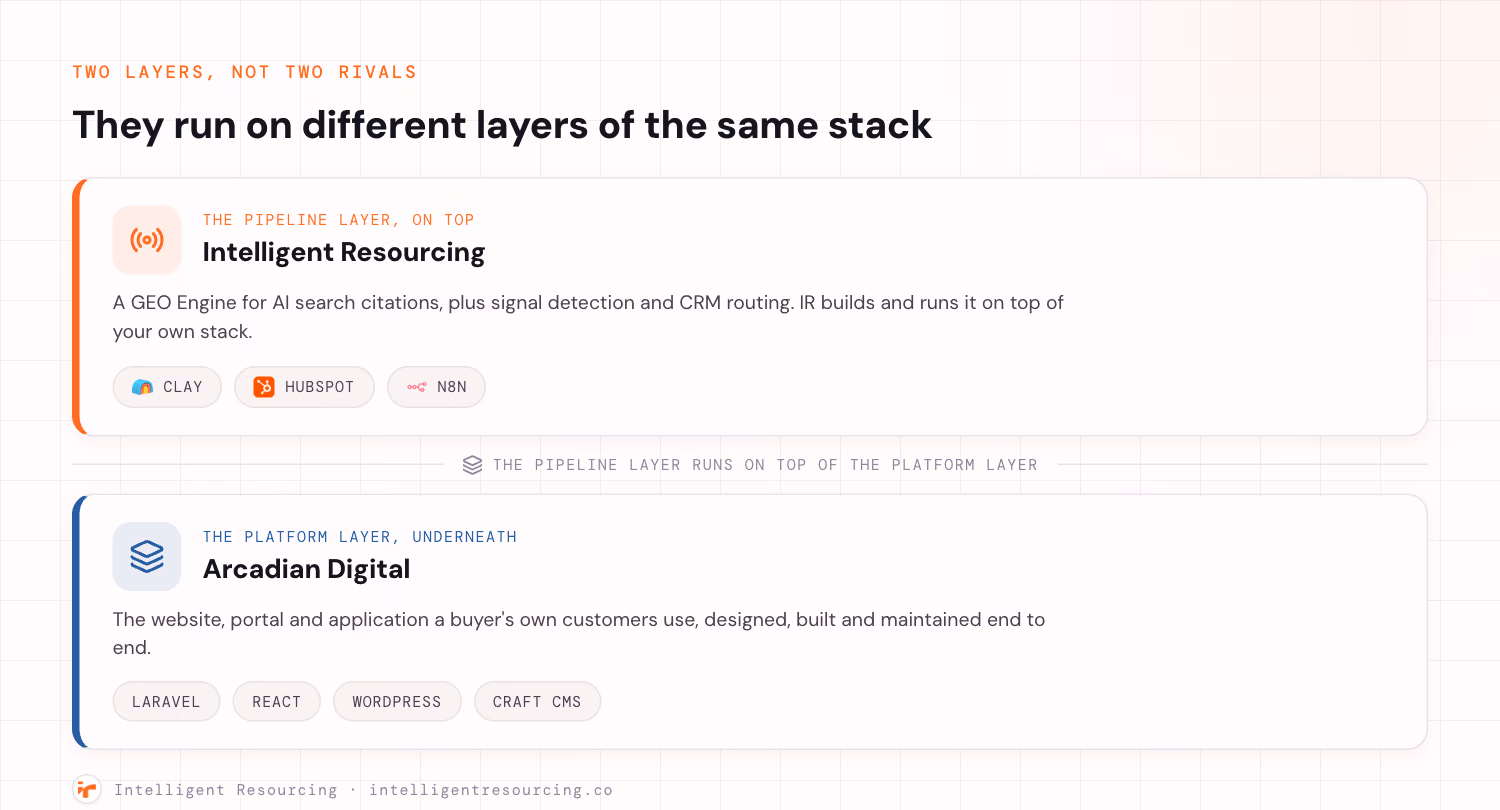Select the LARAVEL tag chip
1500x810 pixels.
tap(167, 702)
